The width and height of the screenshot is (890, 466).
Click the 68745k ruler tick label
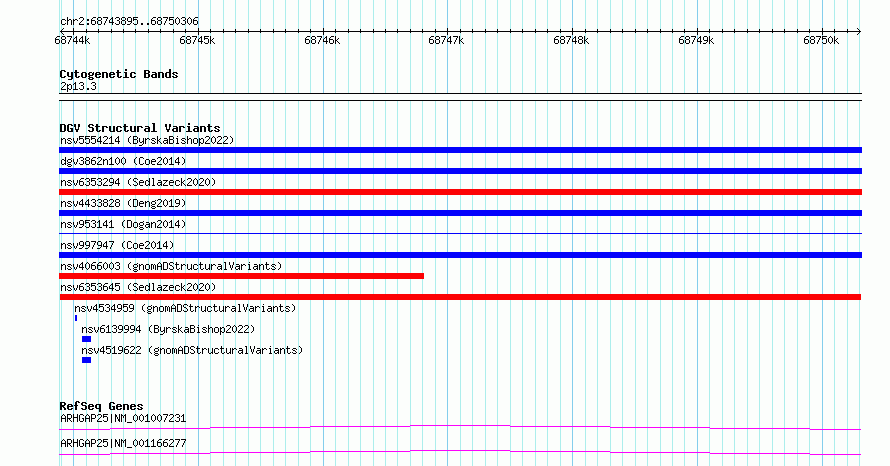pos(197,40)
